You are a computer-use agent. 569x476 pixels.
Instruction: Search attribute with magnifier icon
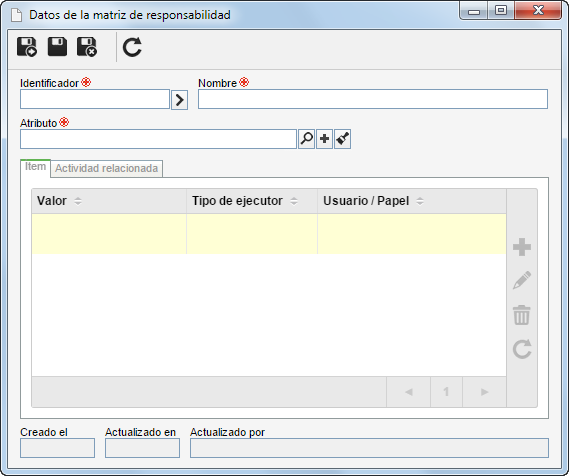(x=307, y=139)
